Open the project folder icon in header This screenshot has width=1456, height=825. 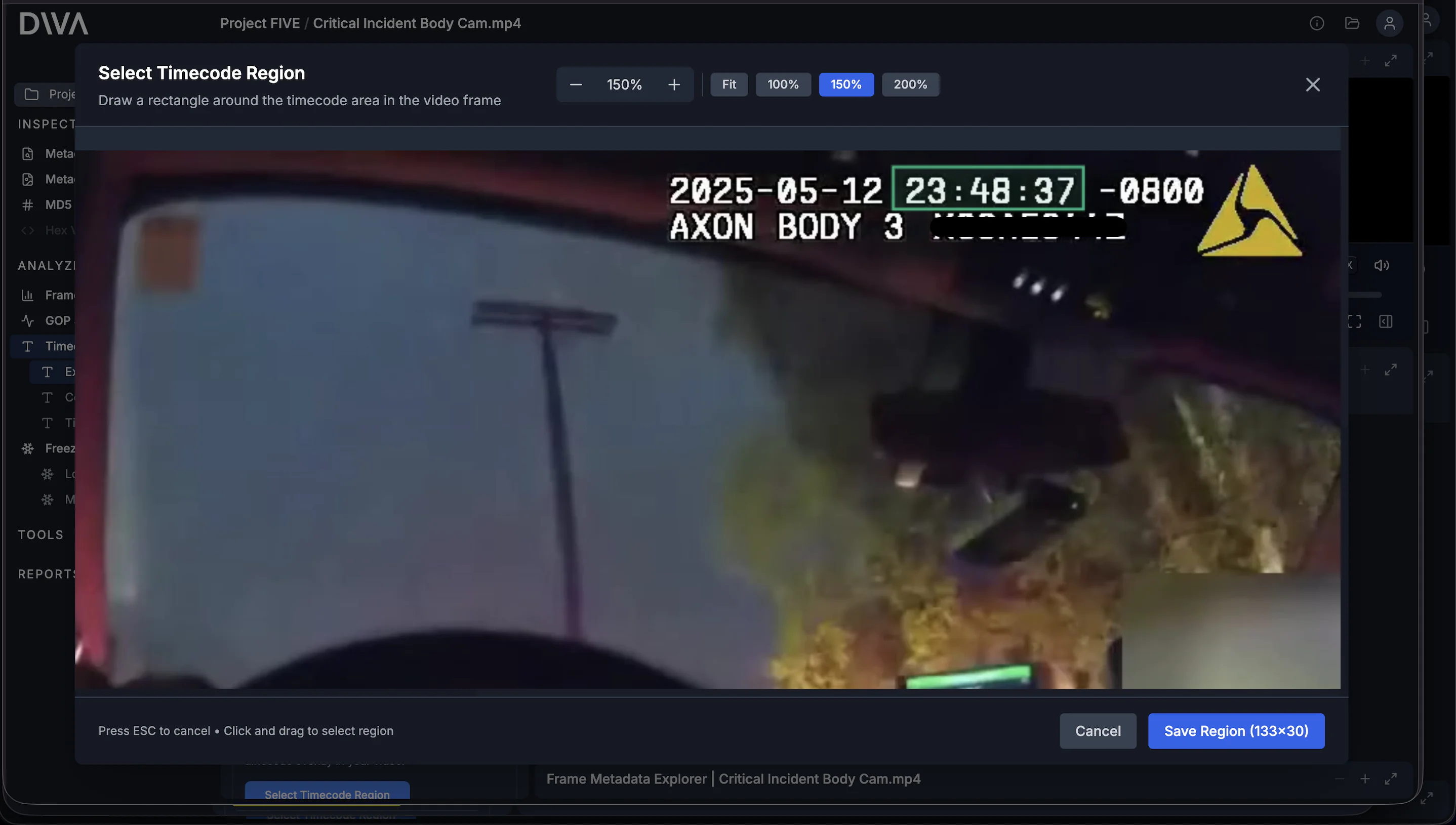(x=1352, y=23)
